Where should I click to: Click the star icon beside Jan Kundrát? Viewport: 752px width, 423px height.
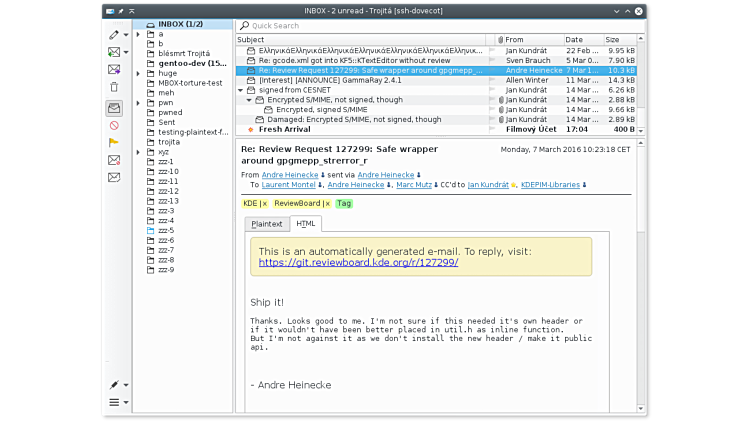point(513,185)
